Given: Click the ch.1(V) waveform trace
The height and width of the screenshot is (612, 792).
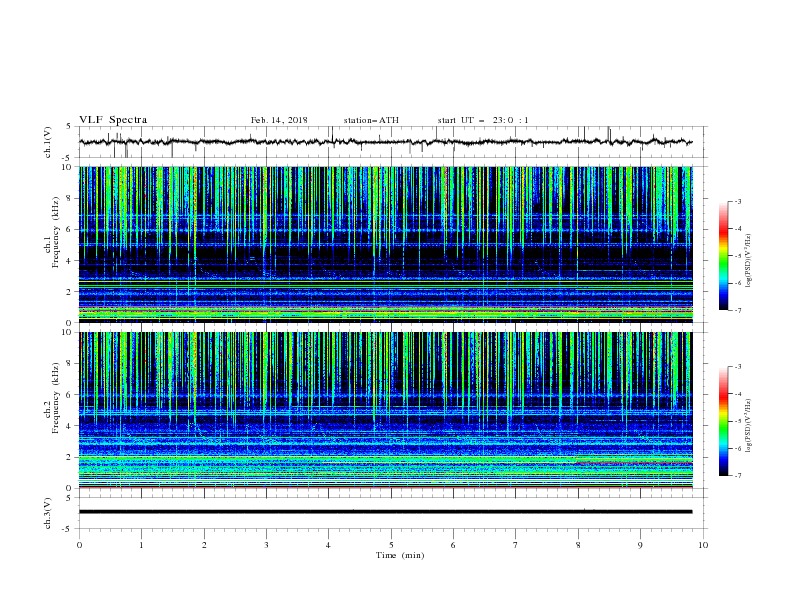Looking at the screenshot, I should point(386,142).
